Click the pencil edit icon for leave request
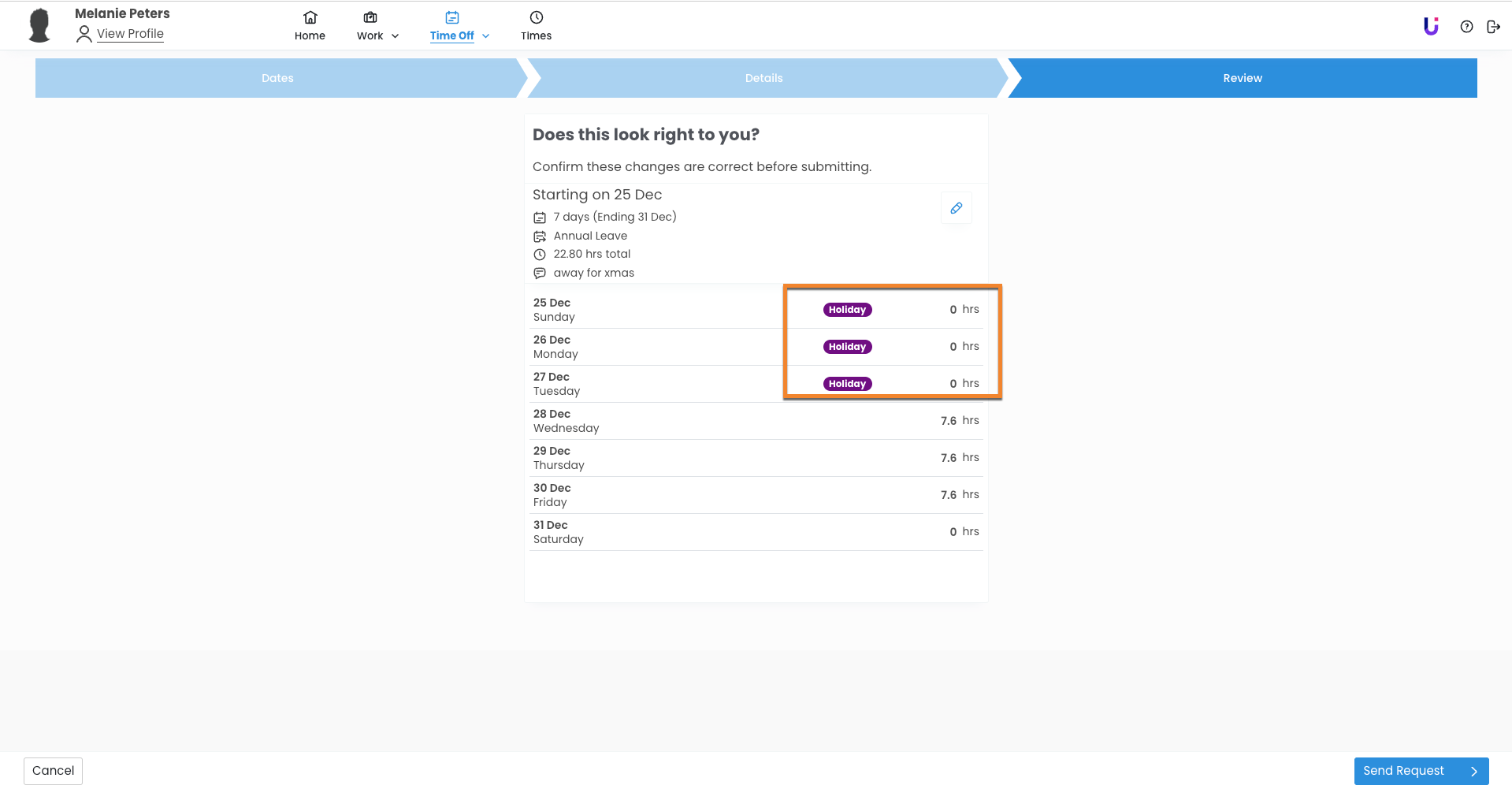The width and height of the screenshot is (1512, 789). pyautogui.click(x=956, y=208)
